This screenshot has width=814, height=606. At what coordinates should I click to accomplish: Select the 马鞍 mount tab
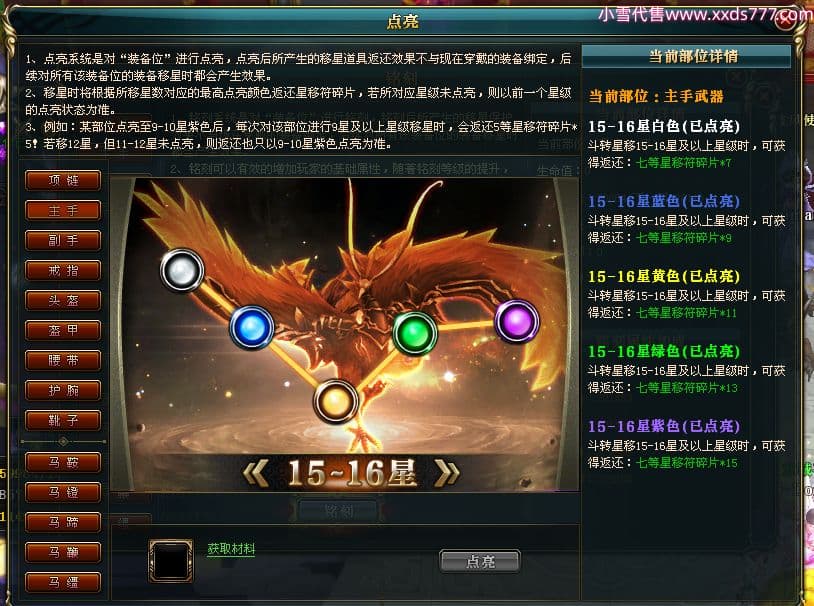63,462
